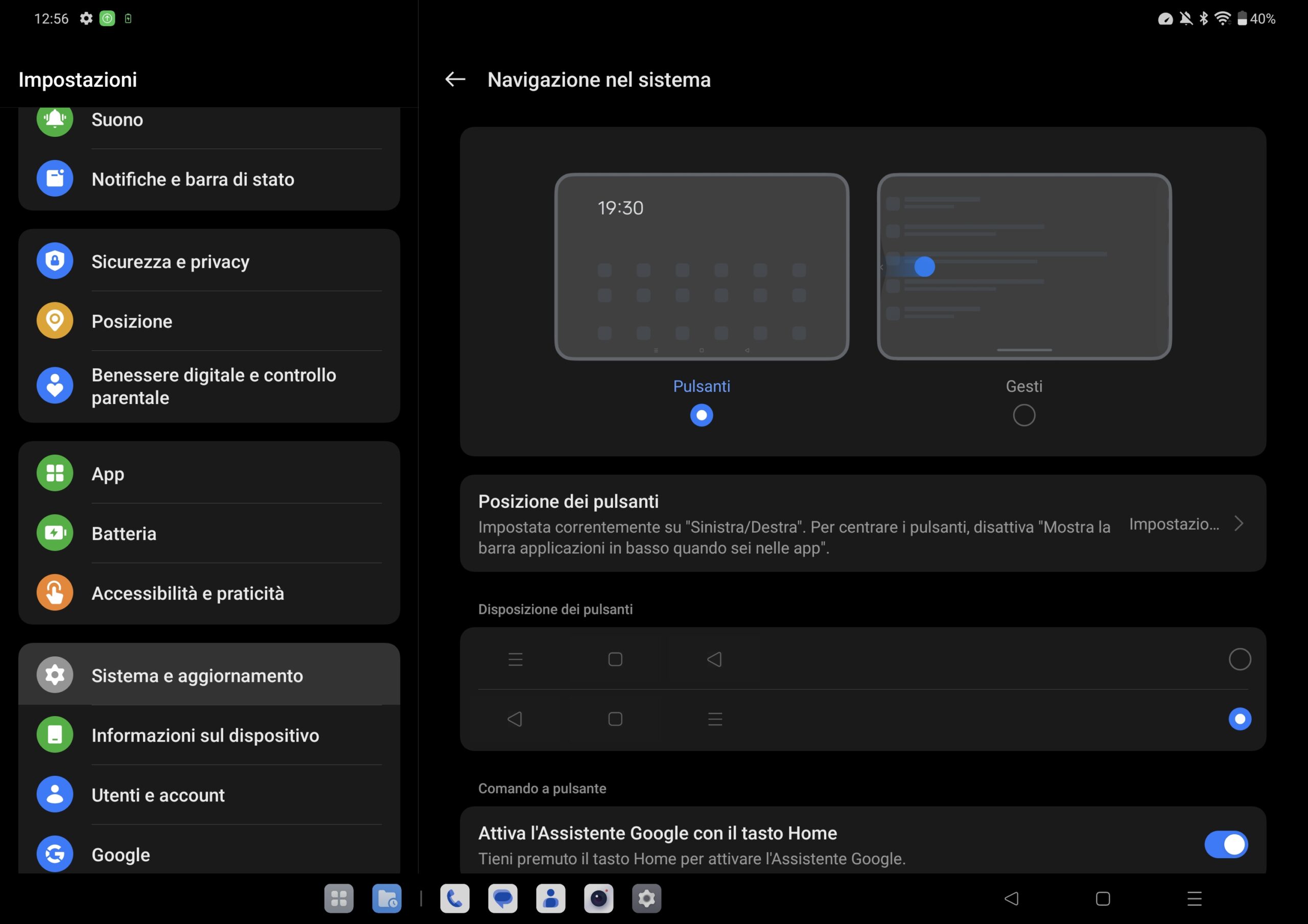Open Accessibilità e praticità settings
Viewport: 1308px width, 924px height.
click(x=188, y=593)
